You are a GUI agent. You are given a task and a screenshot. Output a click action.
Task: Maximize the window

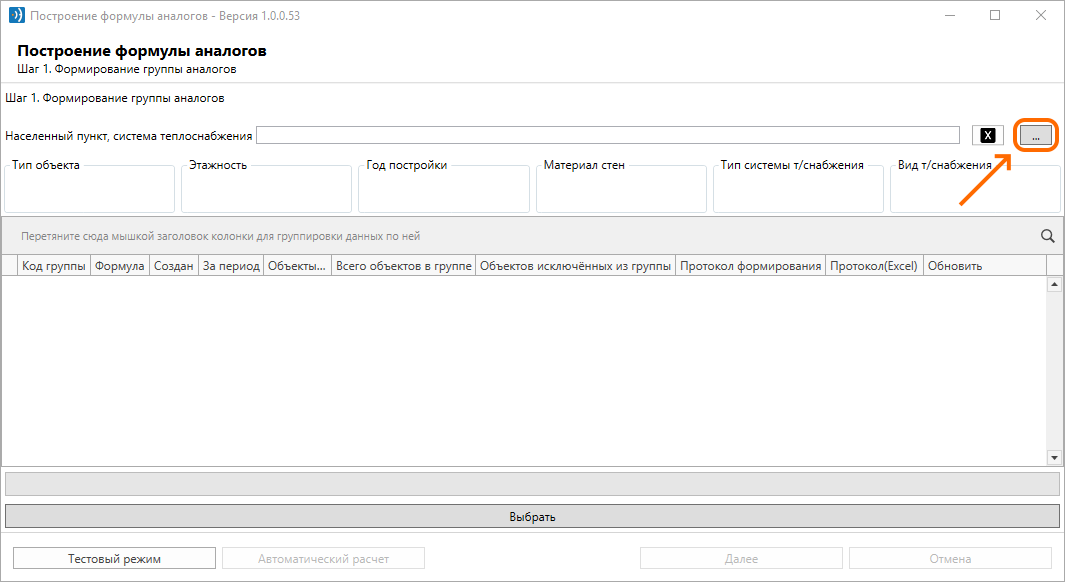[x=995, y=15]
